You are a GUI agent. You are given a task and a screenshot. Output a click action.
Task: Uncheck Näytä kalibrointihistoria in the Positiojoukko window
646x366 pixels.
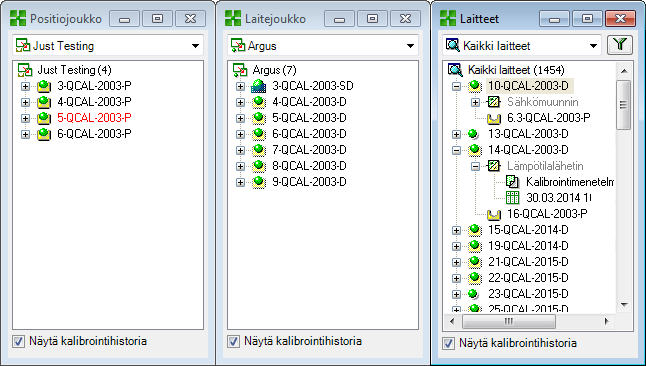click(x=18, y=341)
